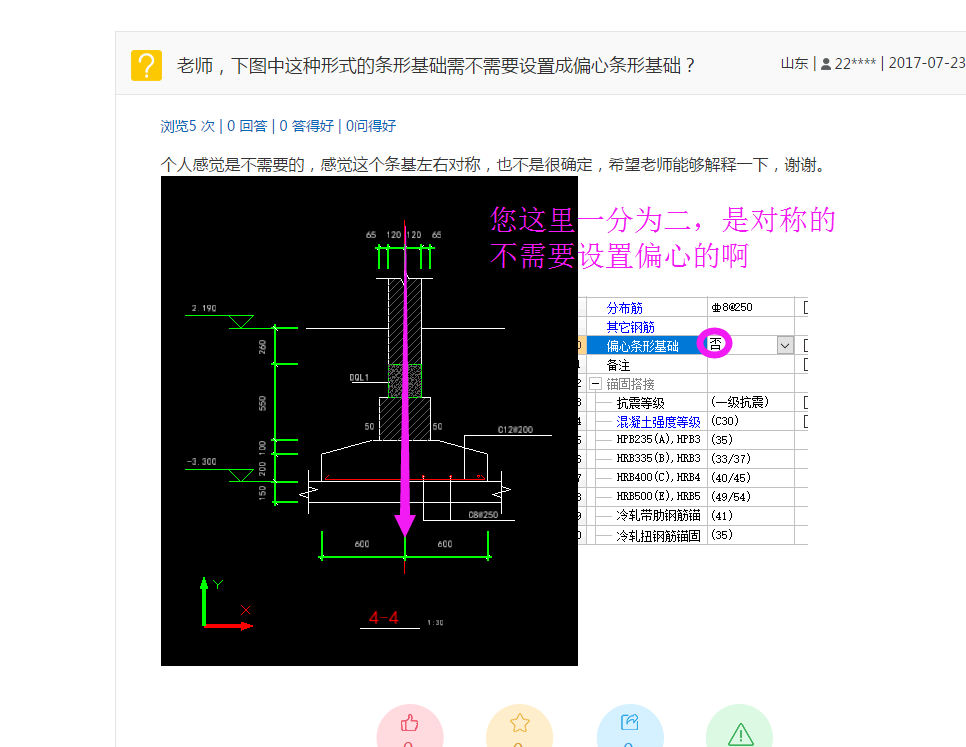966x747 pixels.
Task: Click the 0 答得好 link
Action: 306,126
